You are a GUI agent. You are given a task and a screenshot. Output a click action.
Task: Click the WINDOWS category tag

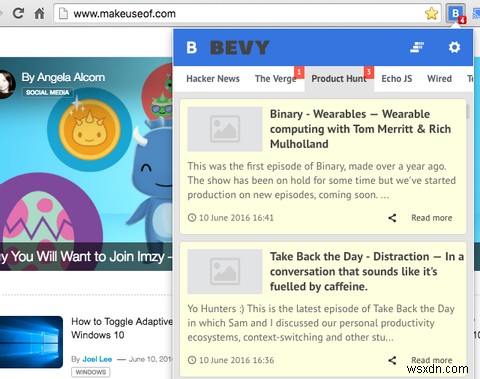click(90, 372)
